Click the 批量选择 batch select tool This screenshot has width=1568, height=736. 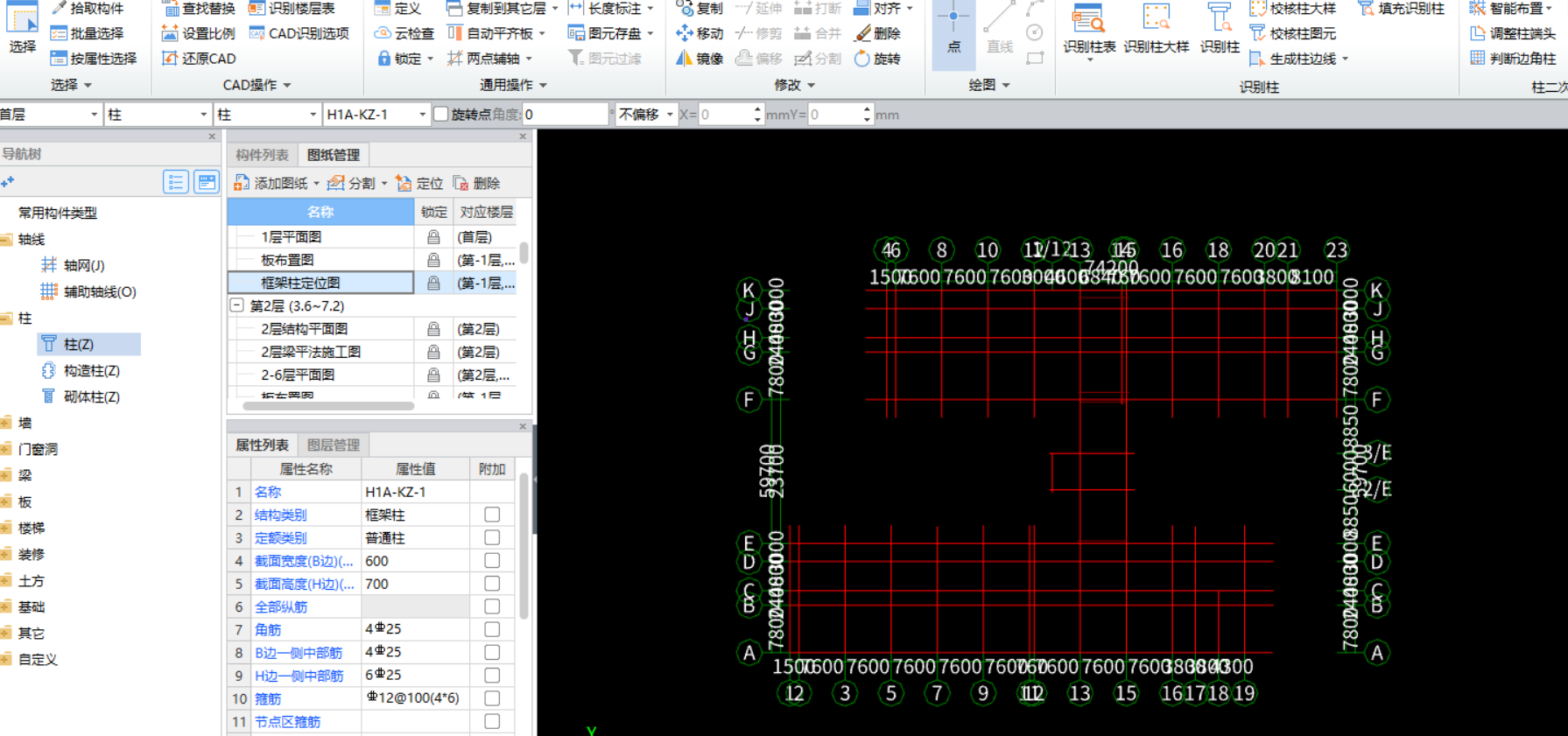[x=87, y=33]
